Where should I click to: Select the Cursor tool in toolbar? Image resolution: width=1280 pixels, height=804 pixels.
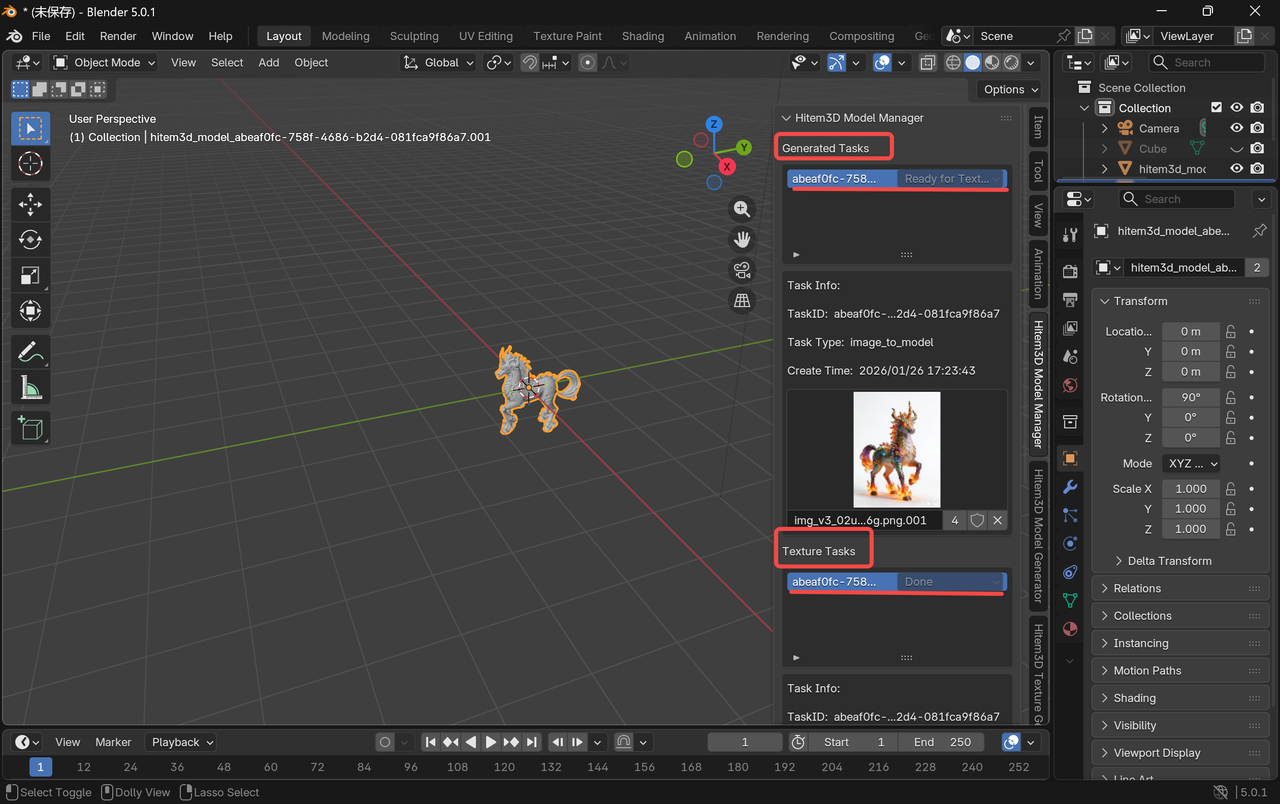30,164
